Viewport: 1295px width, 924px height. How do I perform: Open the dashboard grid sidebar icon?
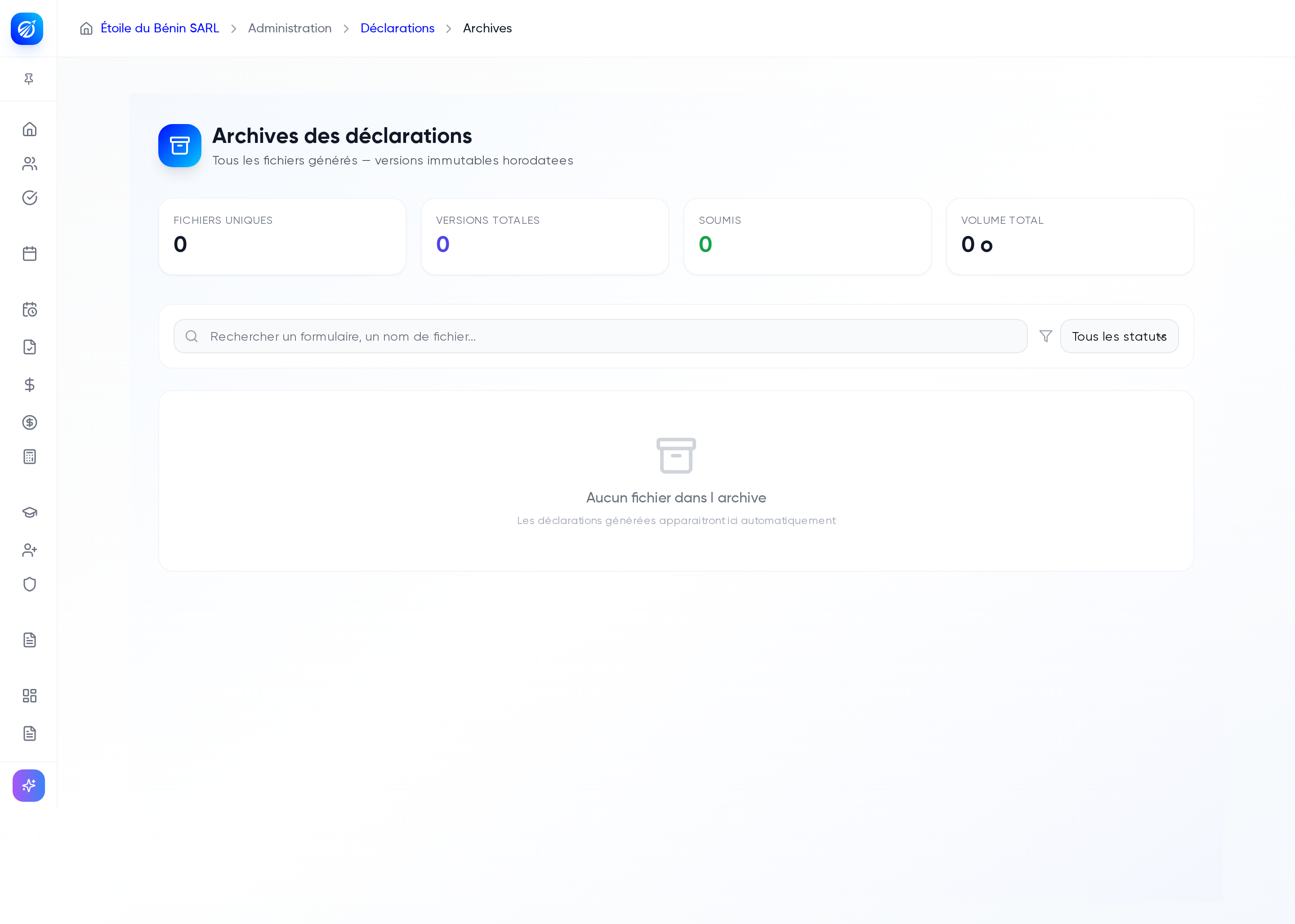pyautogui.click(x=30, y=695)
